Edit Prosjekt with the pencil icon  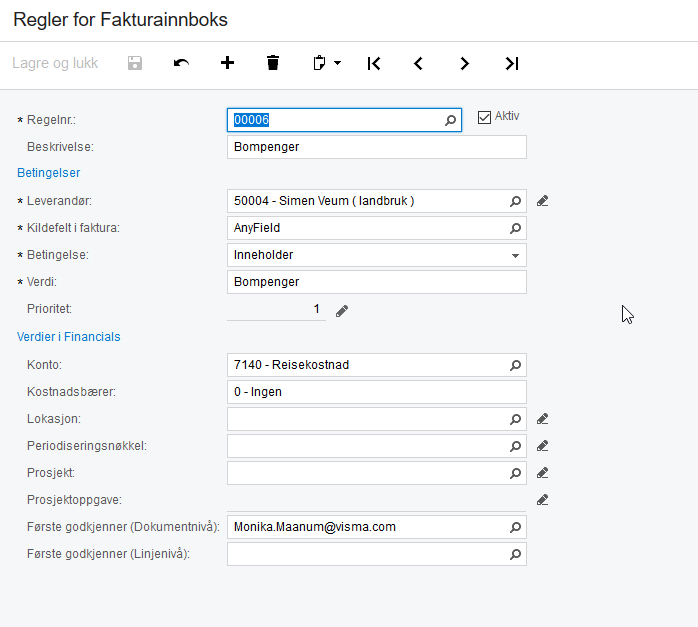[x=542, y=473]
